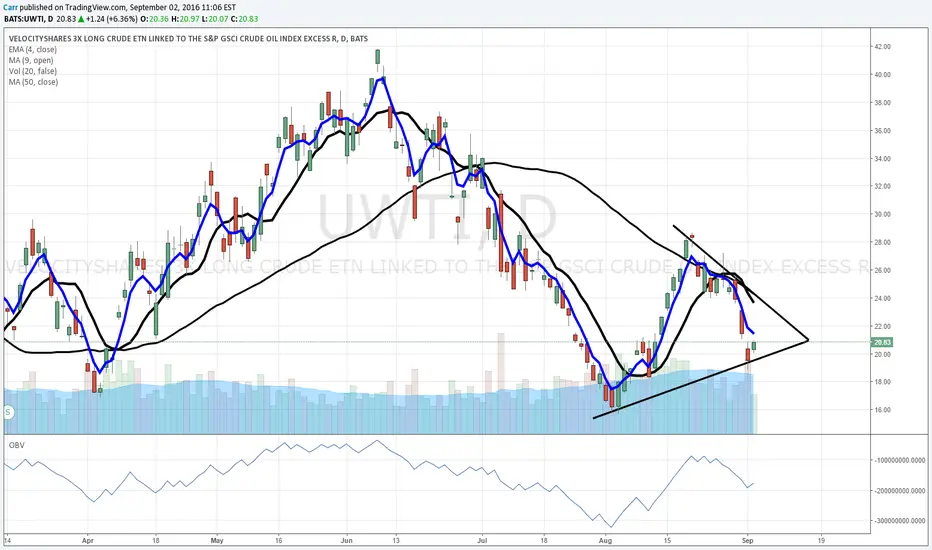The image size is (932, 550).
Task: Click the OBV indicator pane label
Action: pyautogui.click(x=17, y=445)
